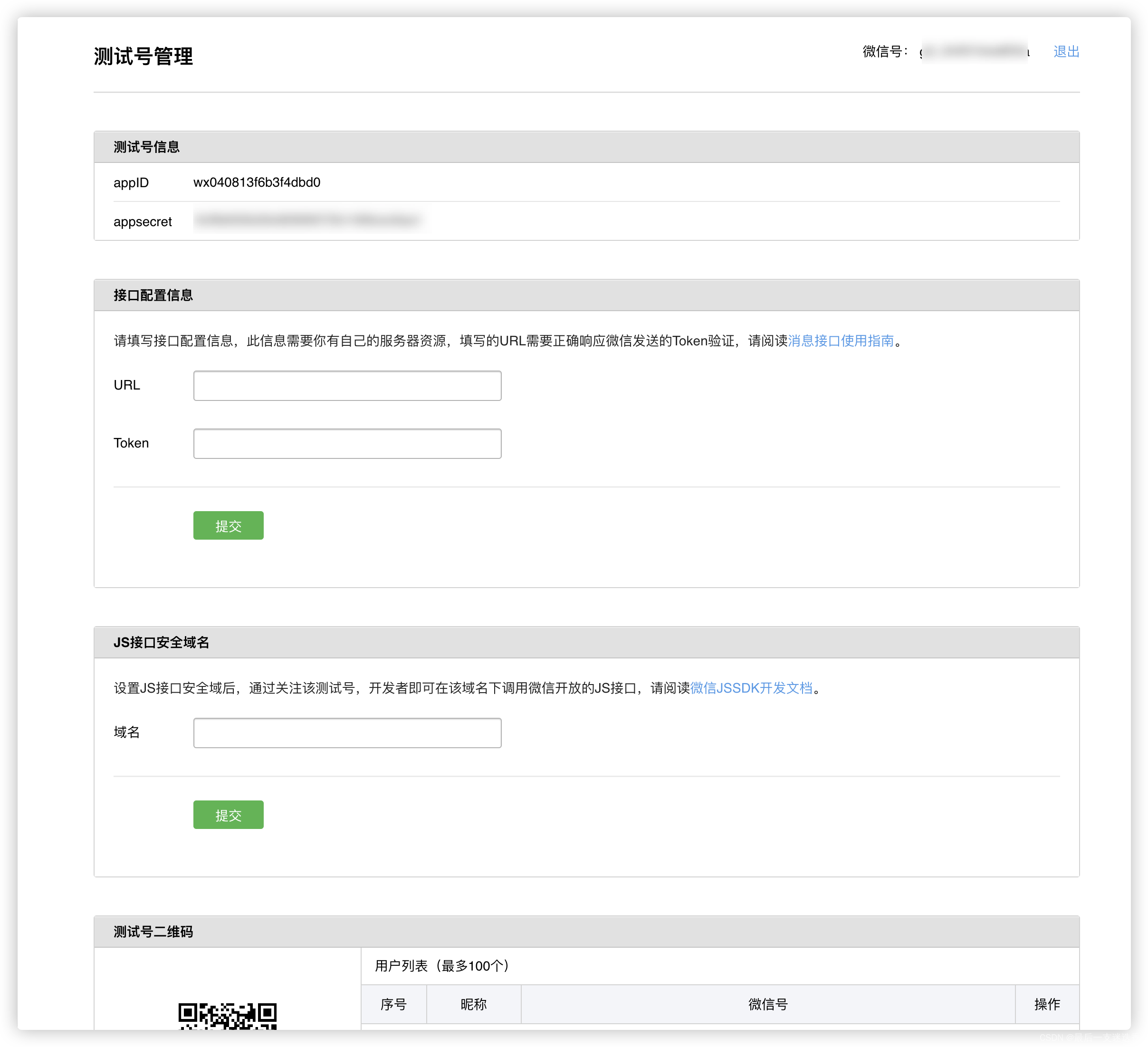Focus the Token input field
This screenshot has width=1148, height=1047.
(x=347, y=444)
